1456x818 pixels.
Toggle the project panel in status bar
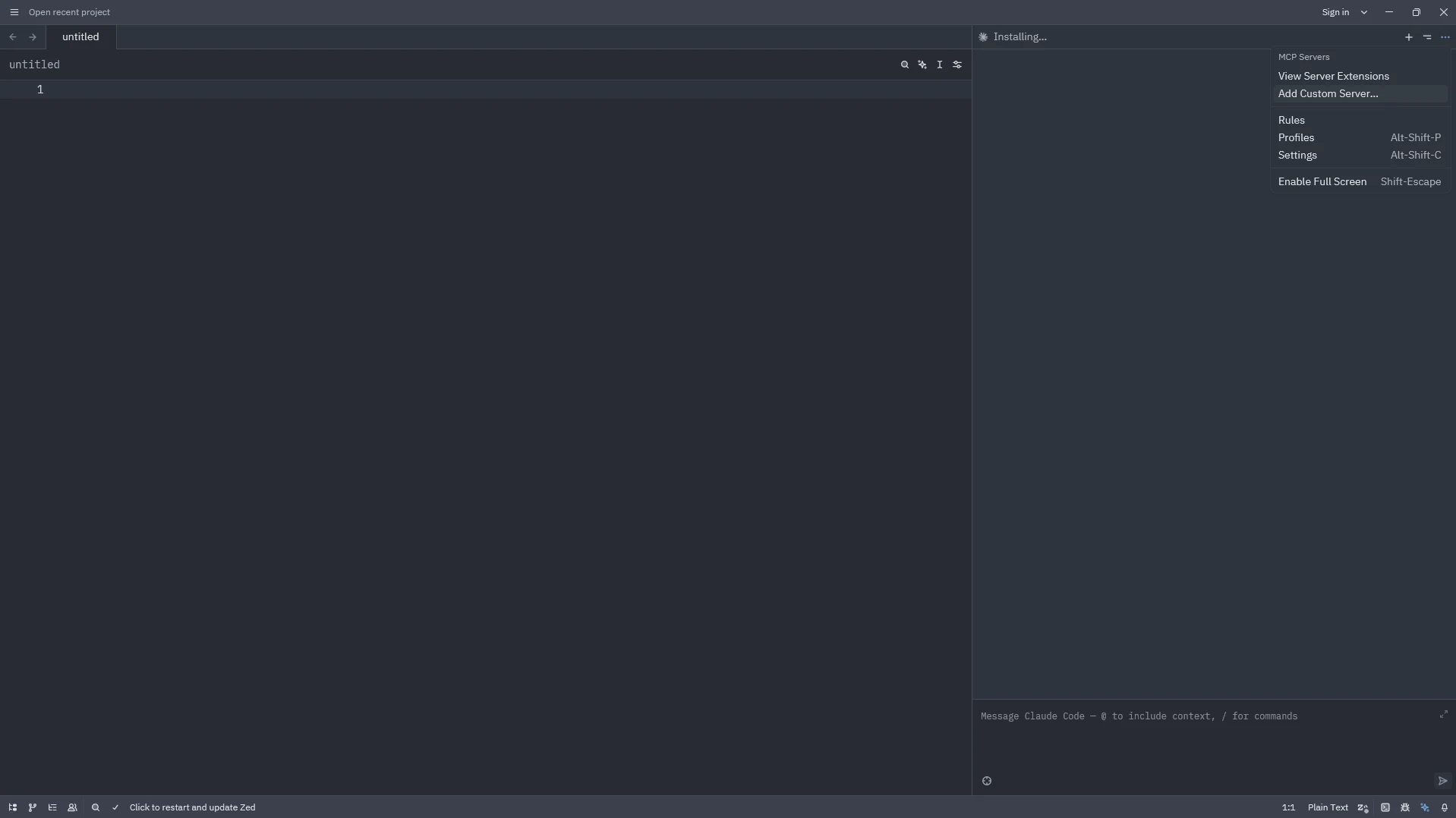point(13,807)
